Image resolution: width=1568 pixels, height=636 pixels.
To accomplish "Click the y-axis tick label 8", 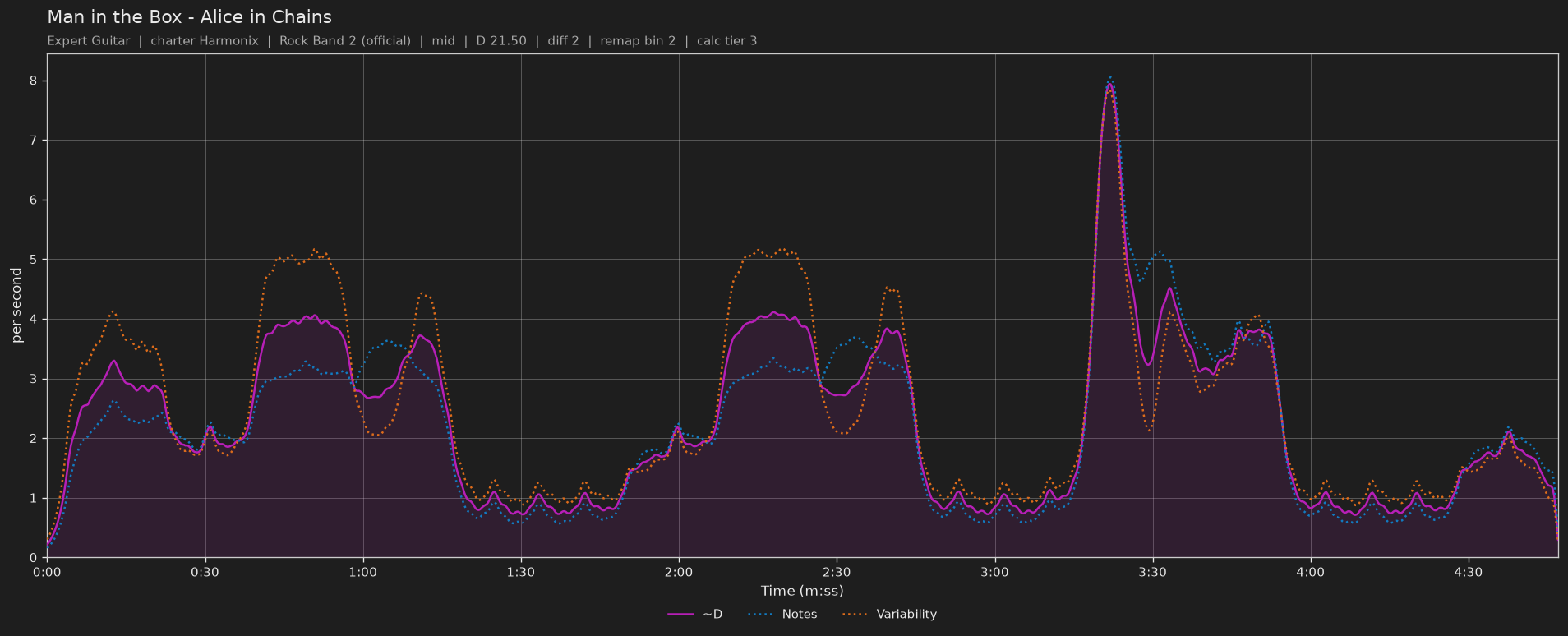I will 35,81.
